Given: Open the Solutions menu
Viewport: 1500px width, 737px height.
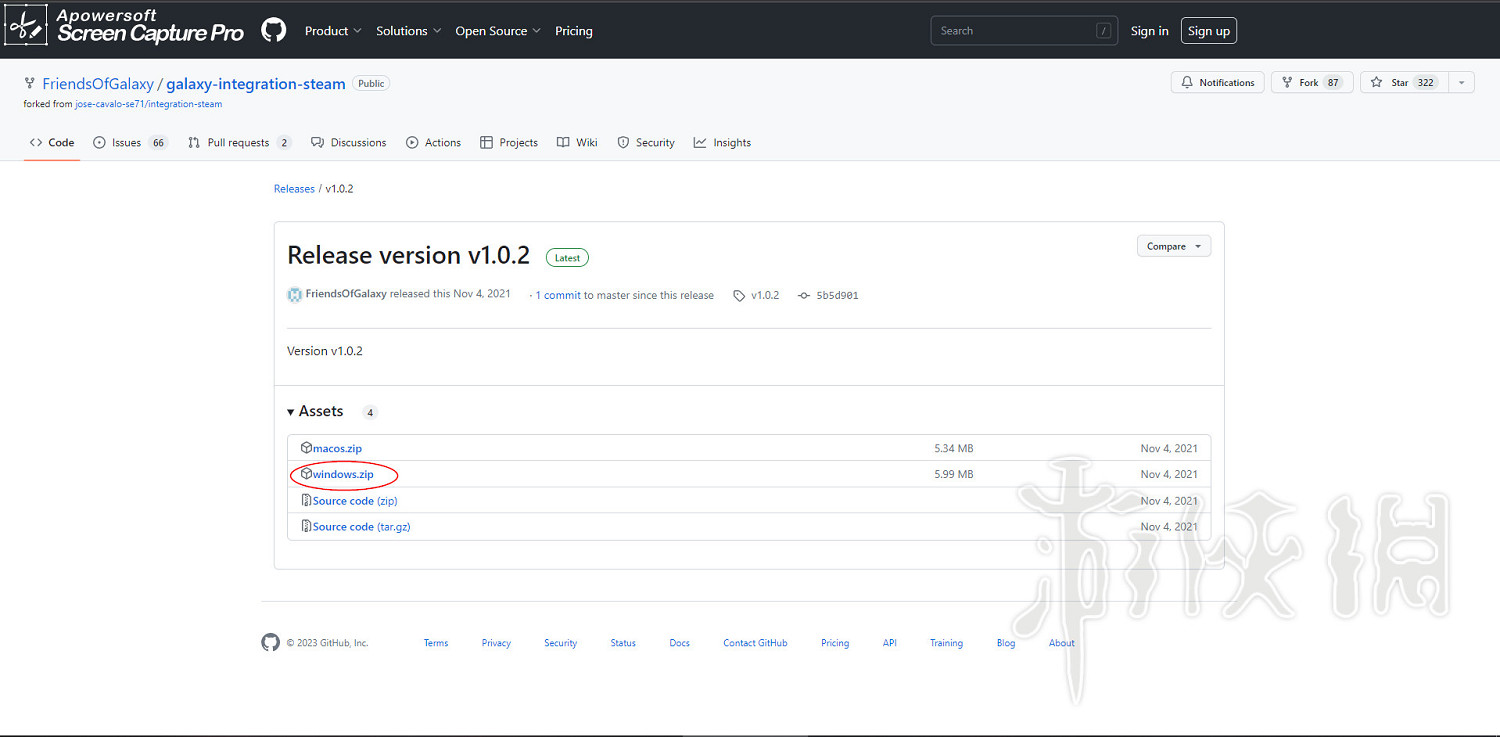Looking at the screenshot, I should (x=408, y=31).
